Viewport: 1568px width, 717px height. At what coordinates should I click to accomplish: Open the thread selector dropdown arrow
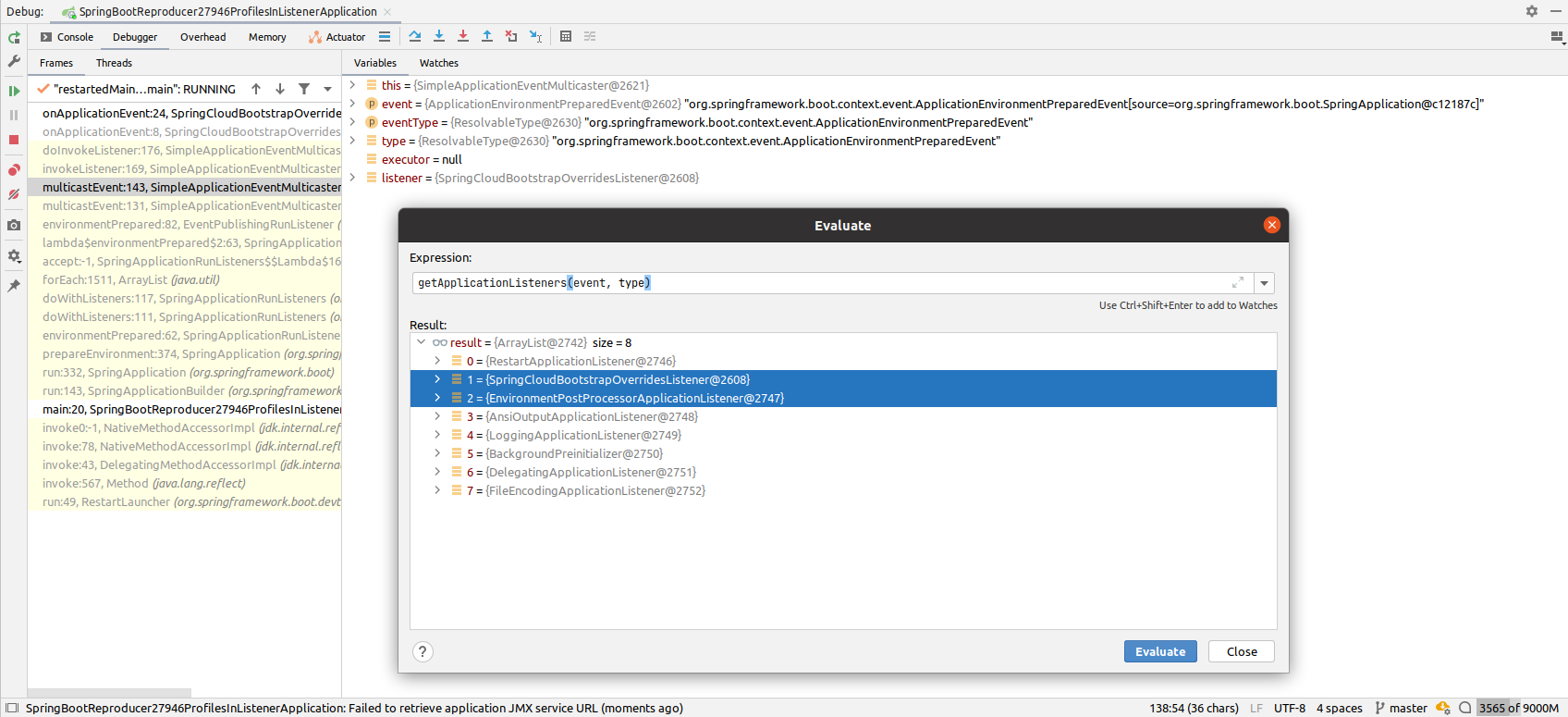coord(327,89)
